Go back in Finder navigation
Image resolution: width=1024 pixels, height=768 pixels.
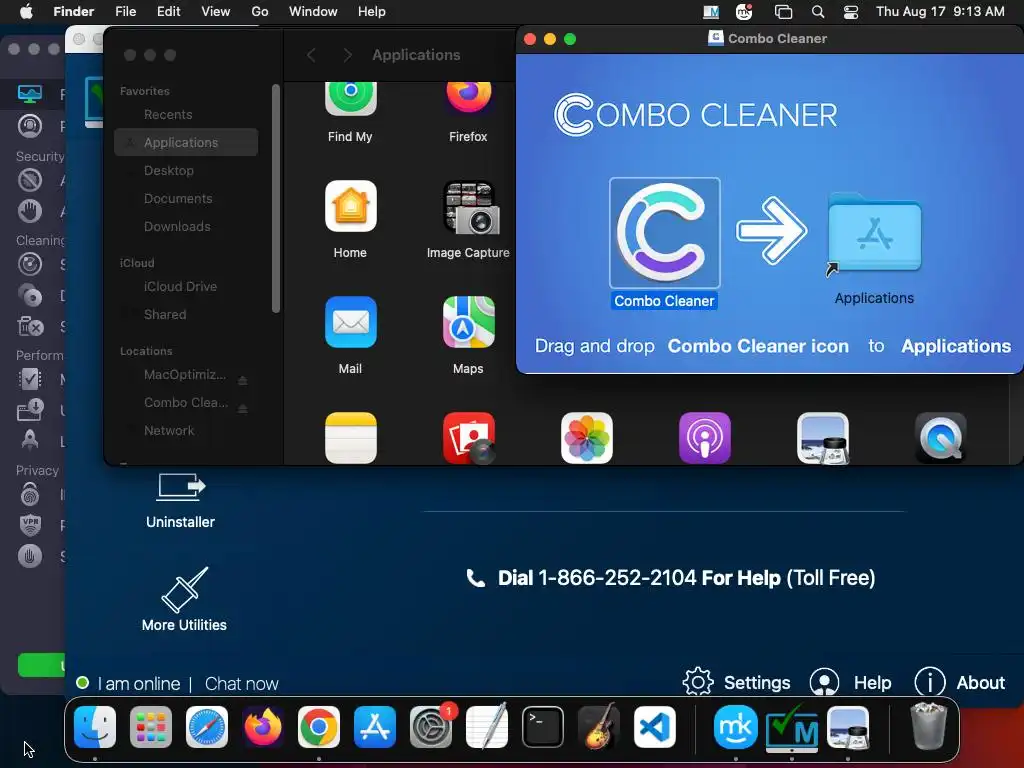click(312, 55)
